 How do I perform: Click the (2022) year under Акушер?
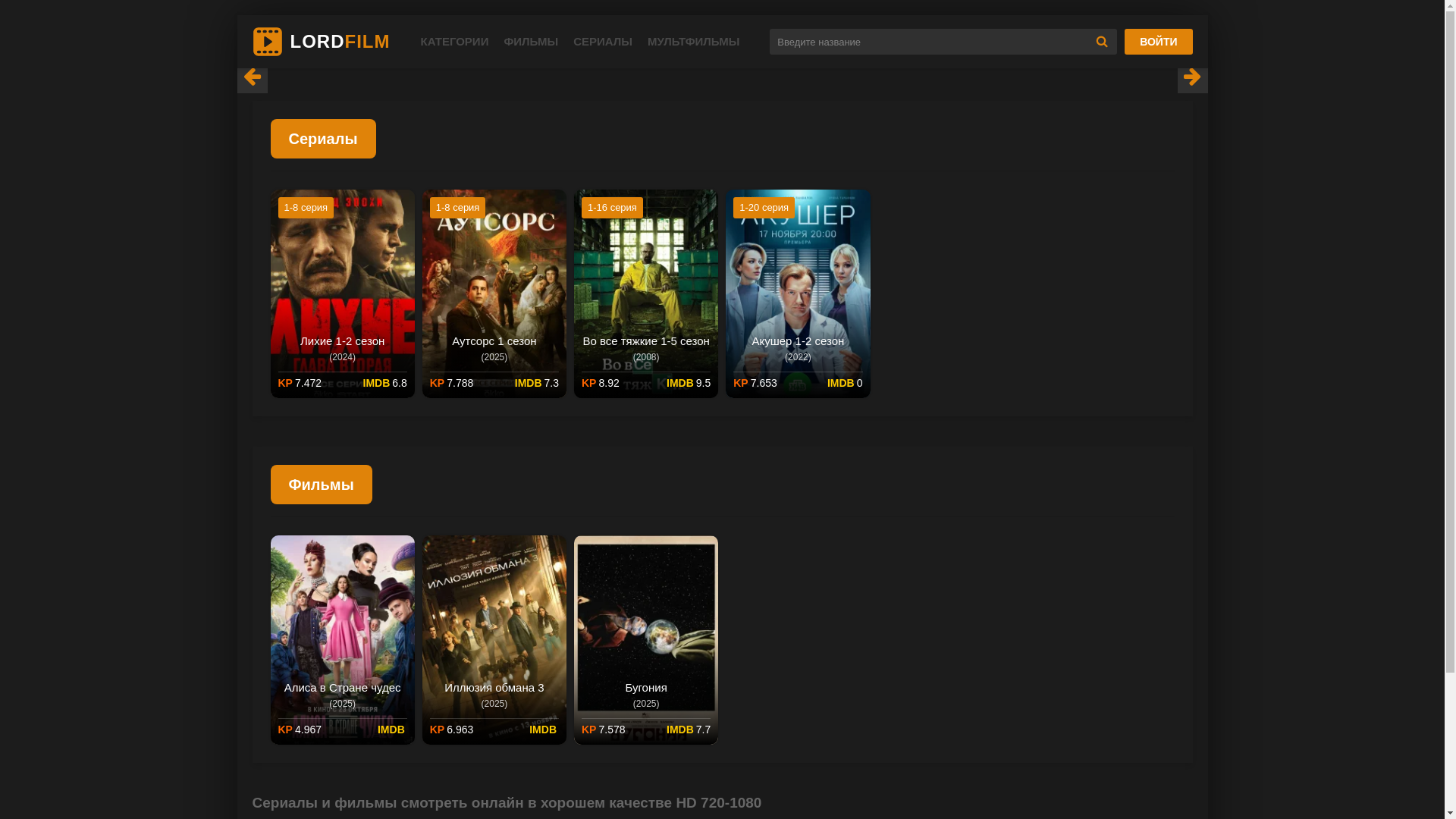798,357
